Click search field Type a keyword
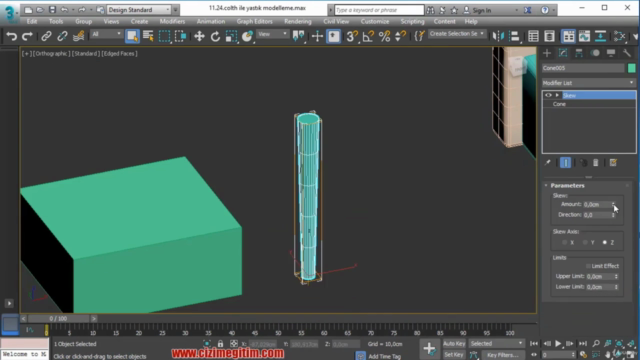 coord(379,10)
